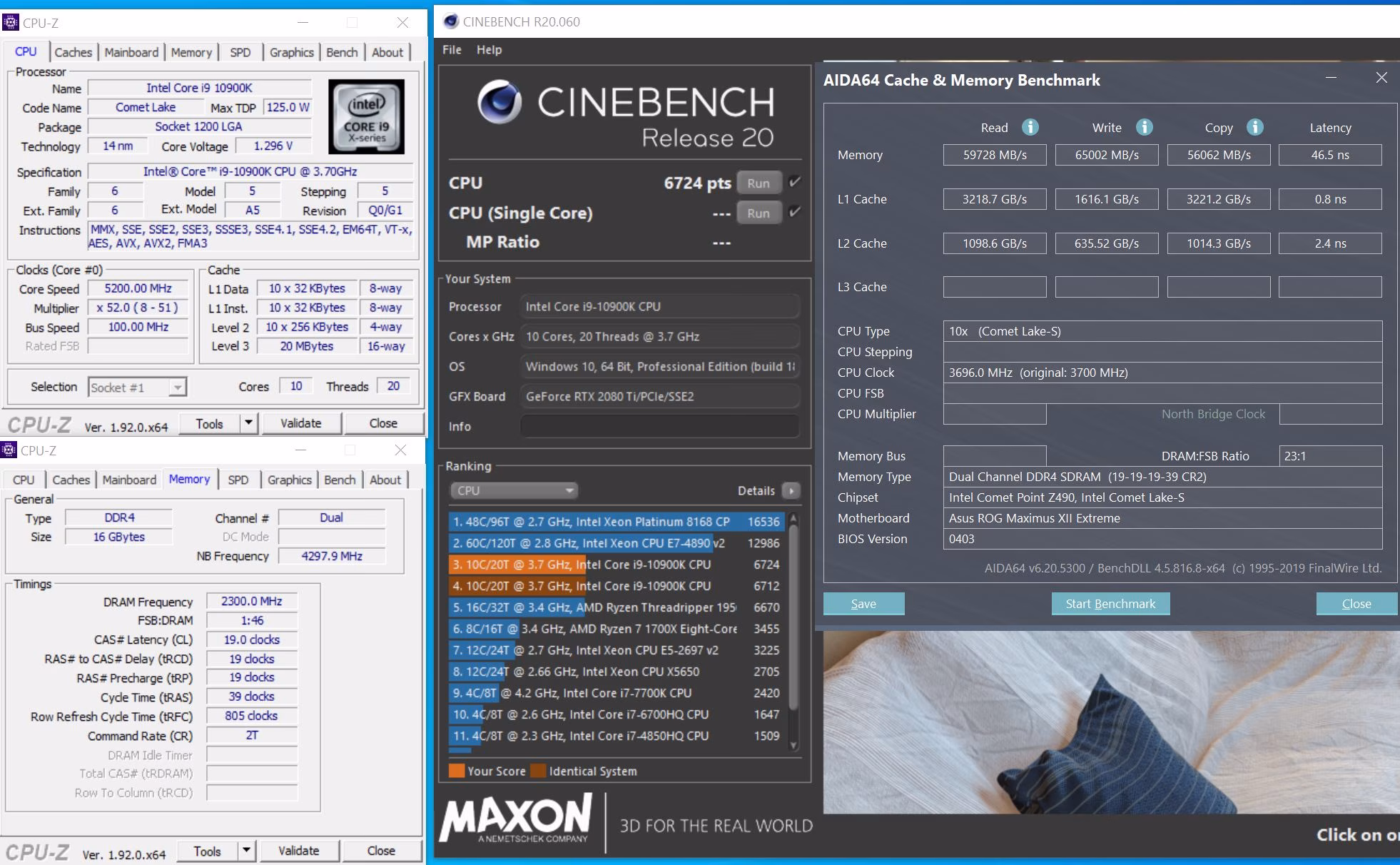1400x865 pixels.
Task: Open Mainboard tab in lower CPU-Z window
Action: (x=129, y=480)
